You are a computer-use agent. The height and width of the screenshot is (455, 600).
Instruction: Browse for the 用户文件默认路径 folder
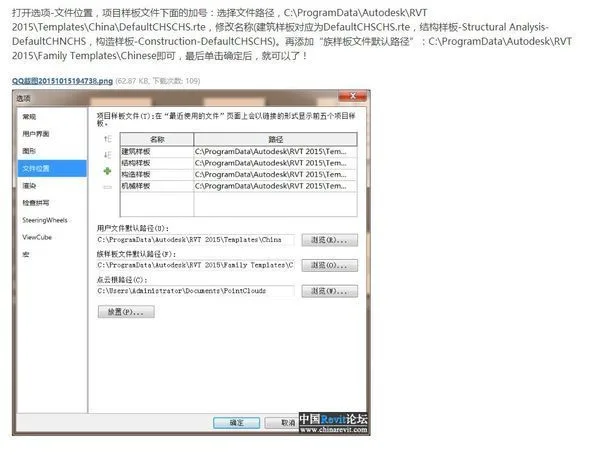(x=329, y=240)
